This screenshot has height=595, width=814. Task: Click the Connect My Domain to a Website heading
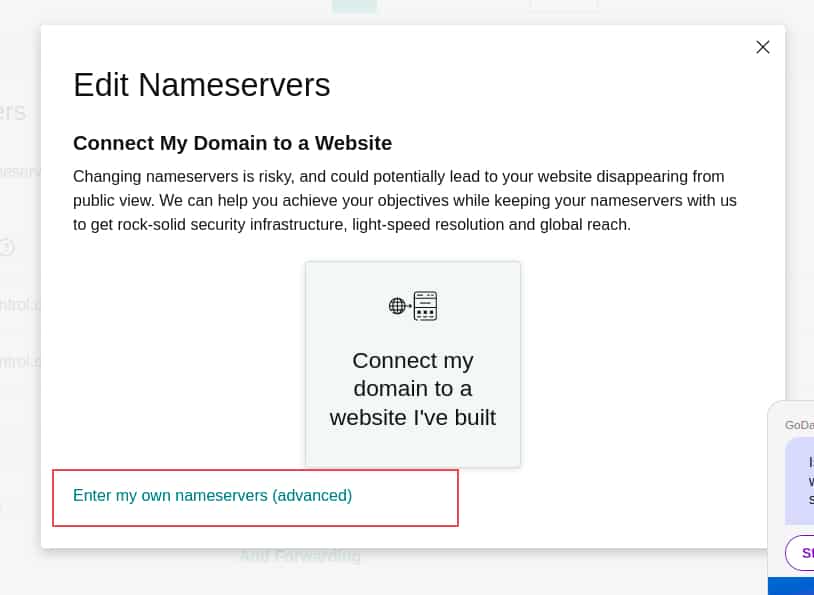tap(233, 143)
